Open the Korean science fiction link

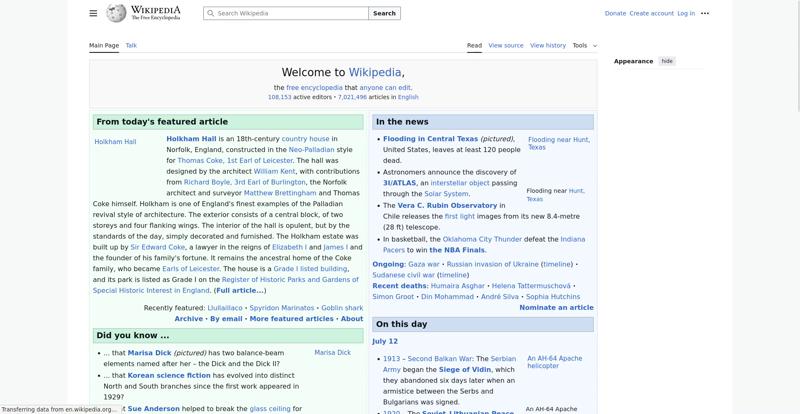[x=169, y=375]
